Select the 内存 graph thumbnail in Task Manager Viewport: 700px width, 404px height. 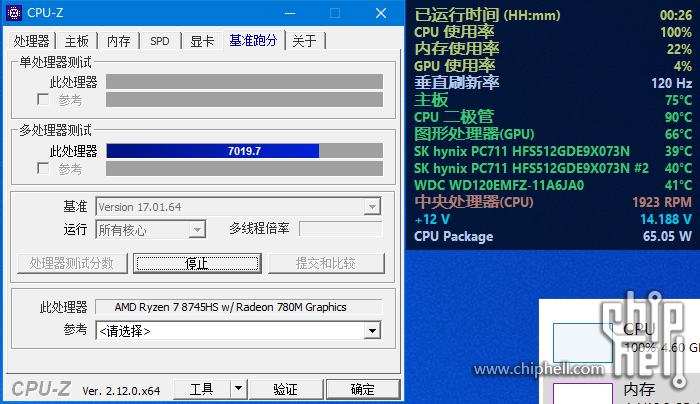tap(583, 393)
